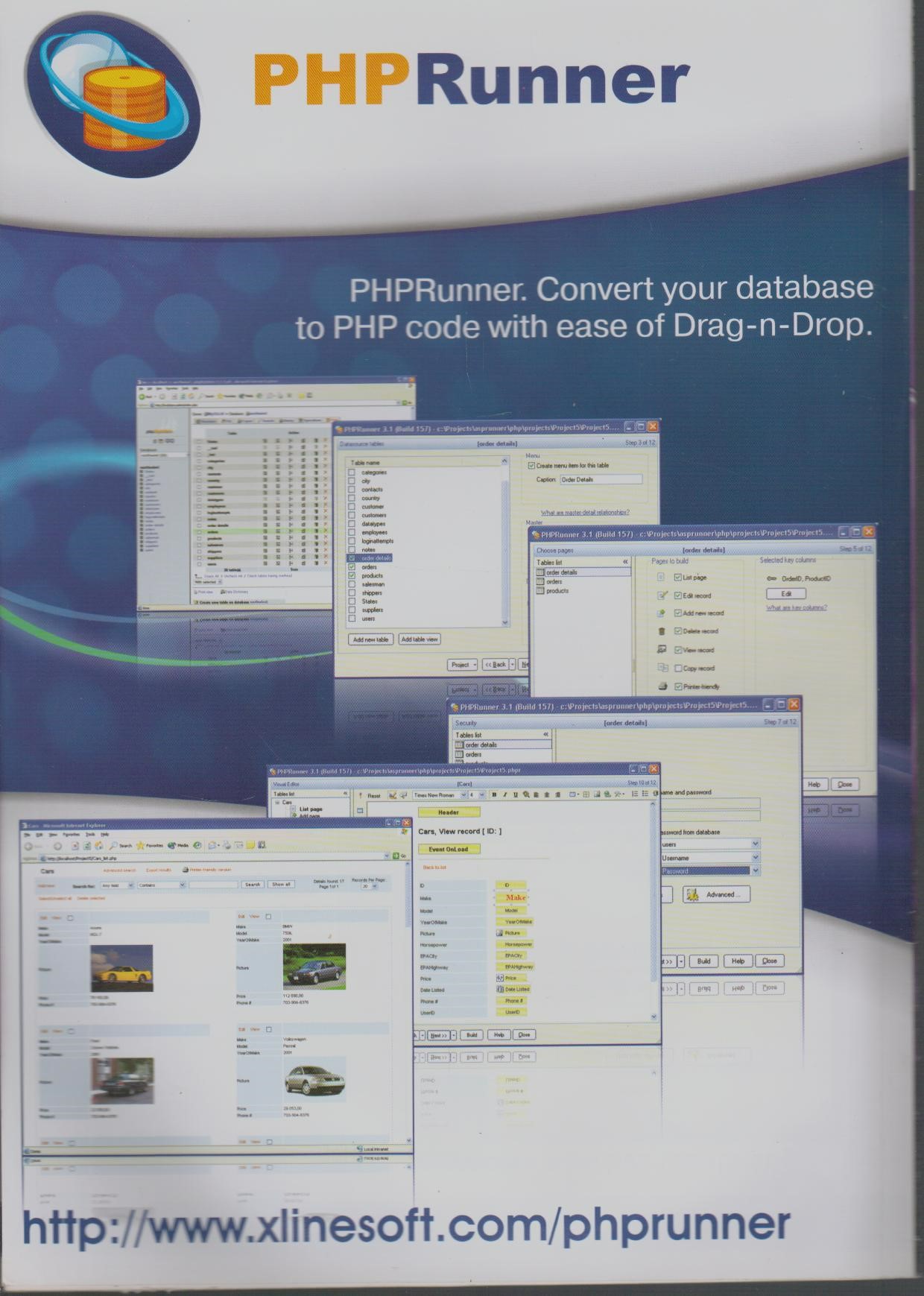Click the Picture field image icon in Visual Editor
The image size is (924, 1296).
pyautogui.click(x=499, y=932)
